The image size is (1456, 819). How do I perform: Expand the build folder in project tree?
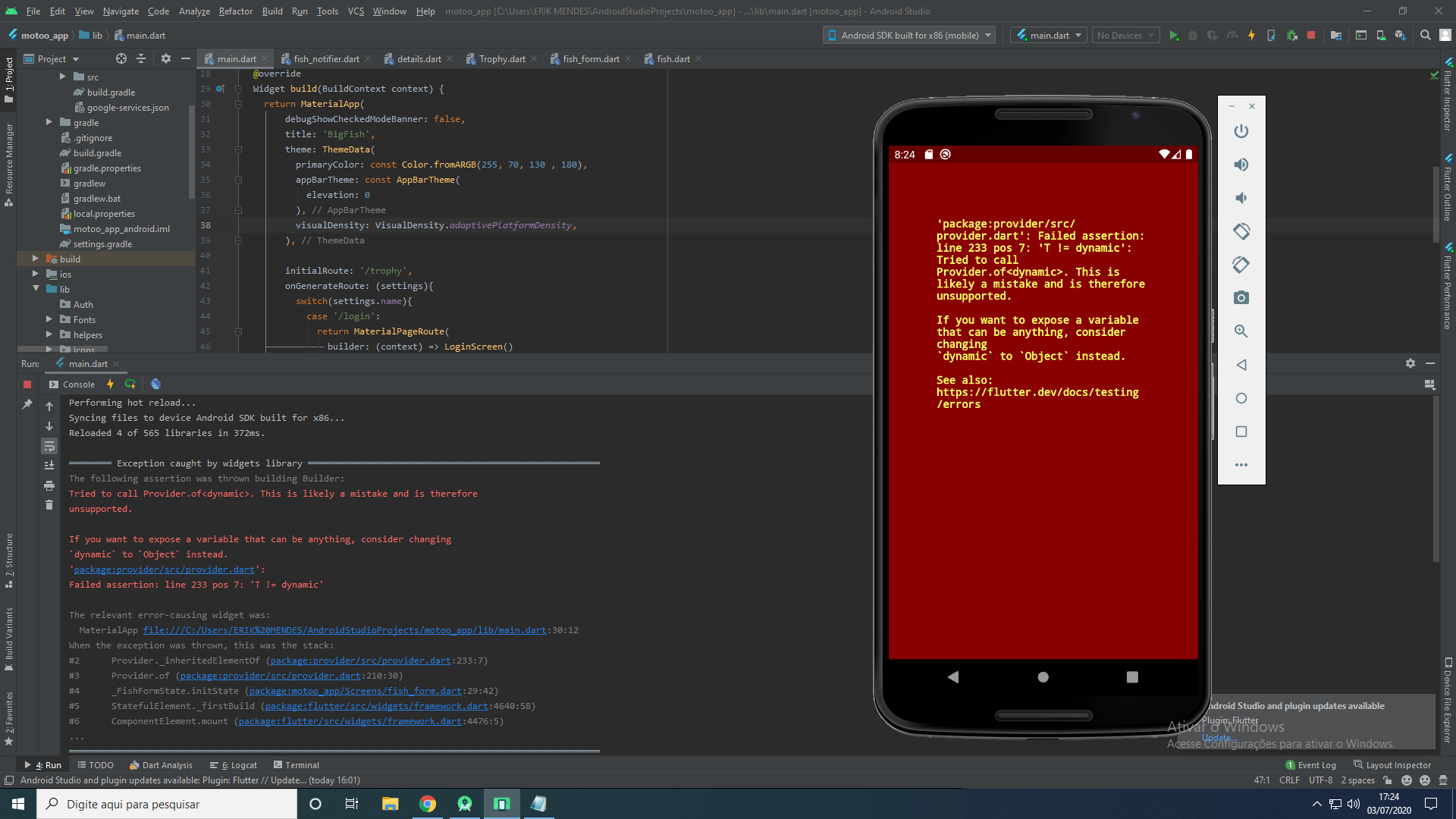click(x=36, y=259)
